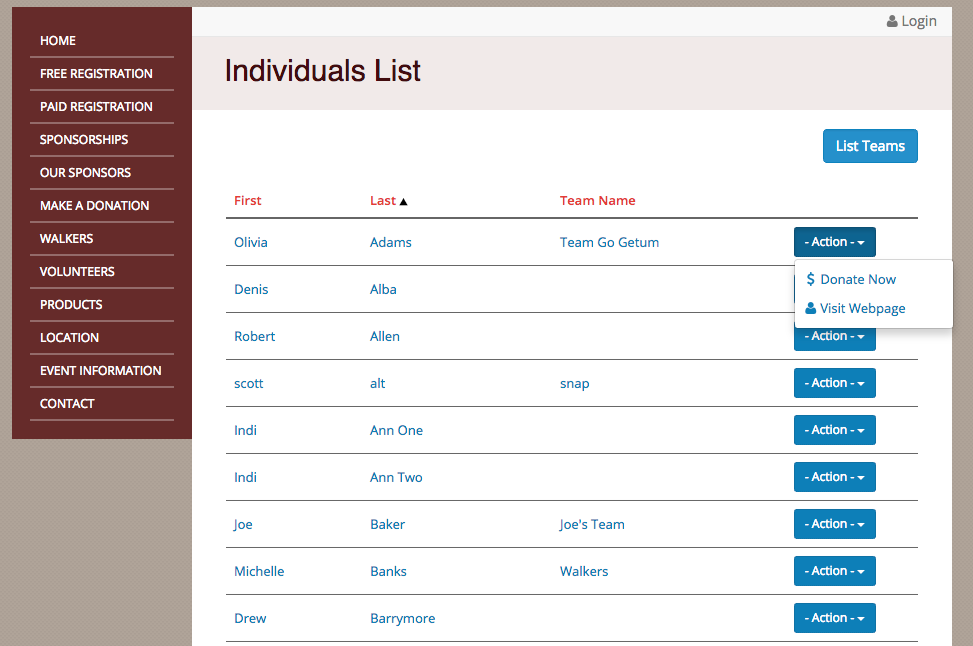The width and height of the screenshot is (973, 646).
Task: Open the Joe's Team link
Action: 591,524
